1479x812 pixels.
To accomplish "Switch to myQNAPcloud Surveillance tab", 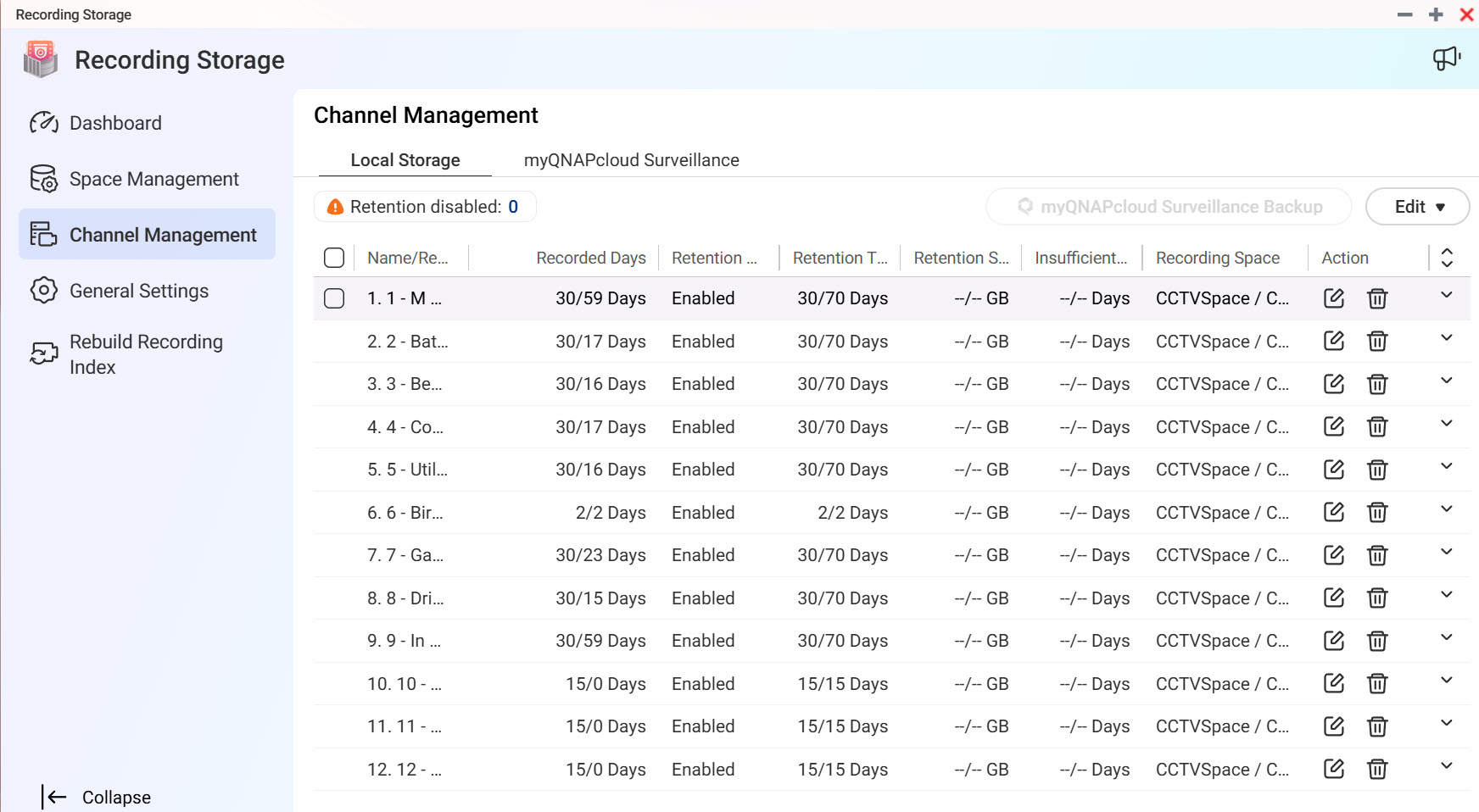I will [632, 160].
